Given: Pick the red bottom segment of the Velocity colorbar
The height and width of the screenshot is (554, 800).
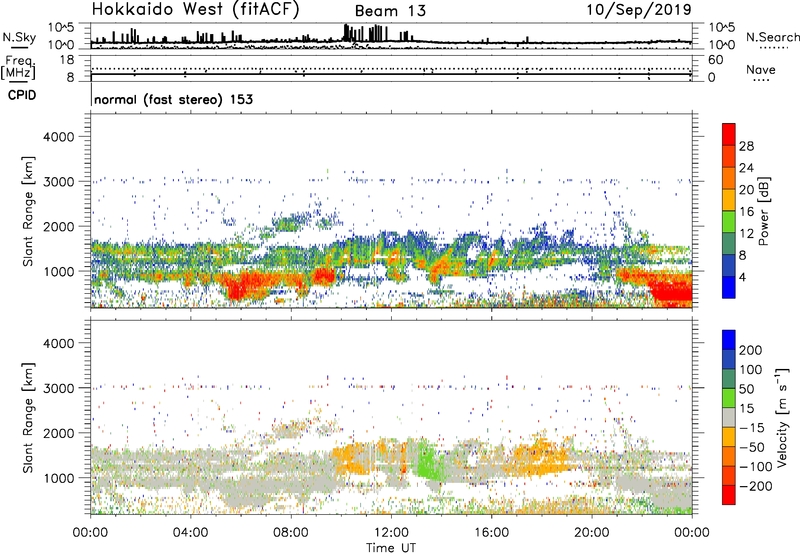Looking at the screenshot, I should point(729,495).
